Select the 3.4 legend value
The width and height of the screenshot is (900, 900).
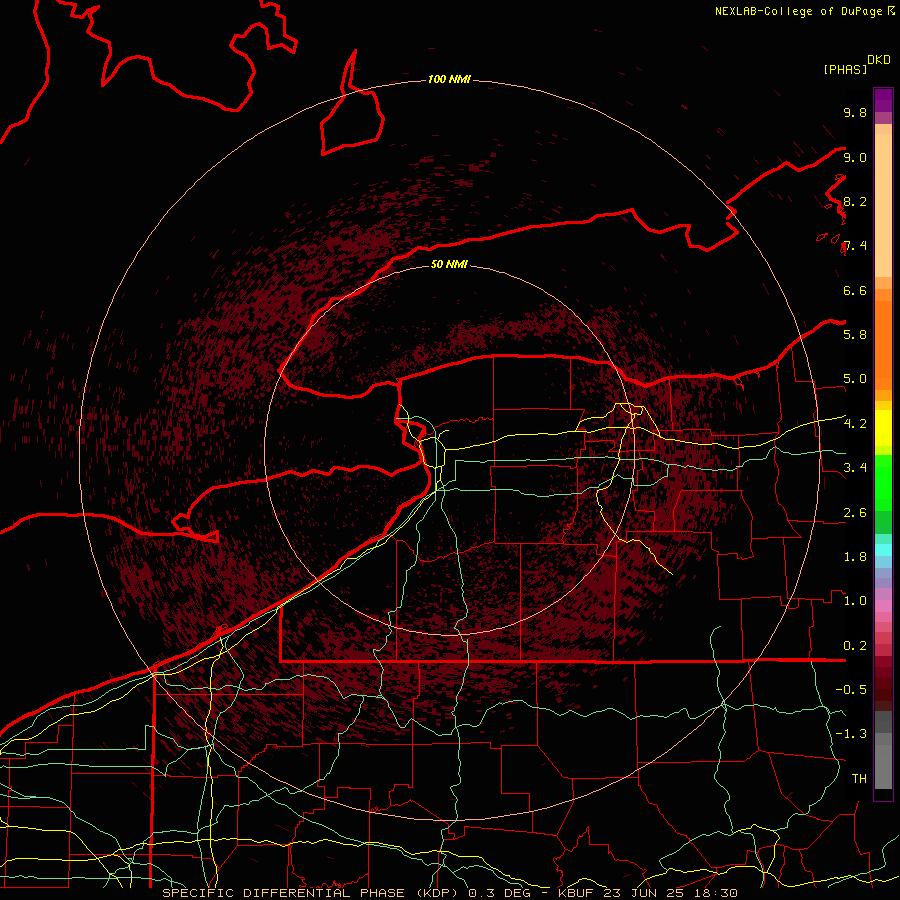pos(855,468)
